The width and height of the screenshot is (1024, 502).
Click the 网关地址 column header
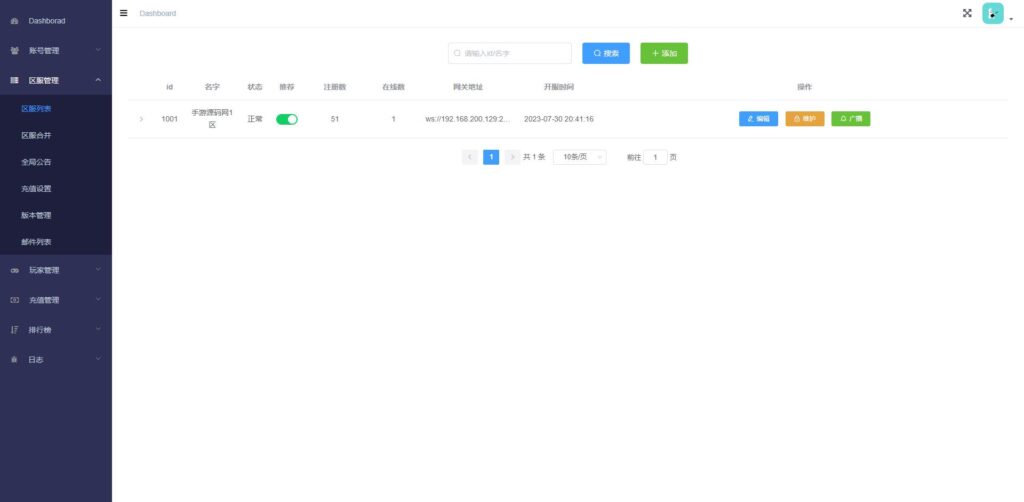[x=468, y=87]
